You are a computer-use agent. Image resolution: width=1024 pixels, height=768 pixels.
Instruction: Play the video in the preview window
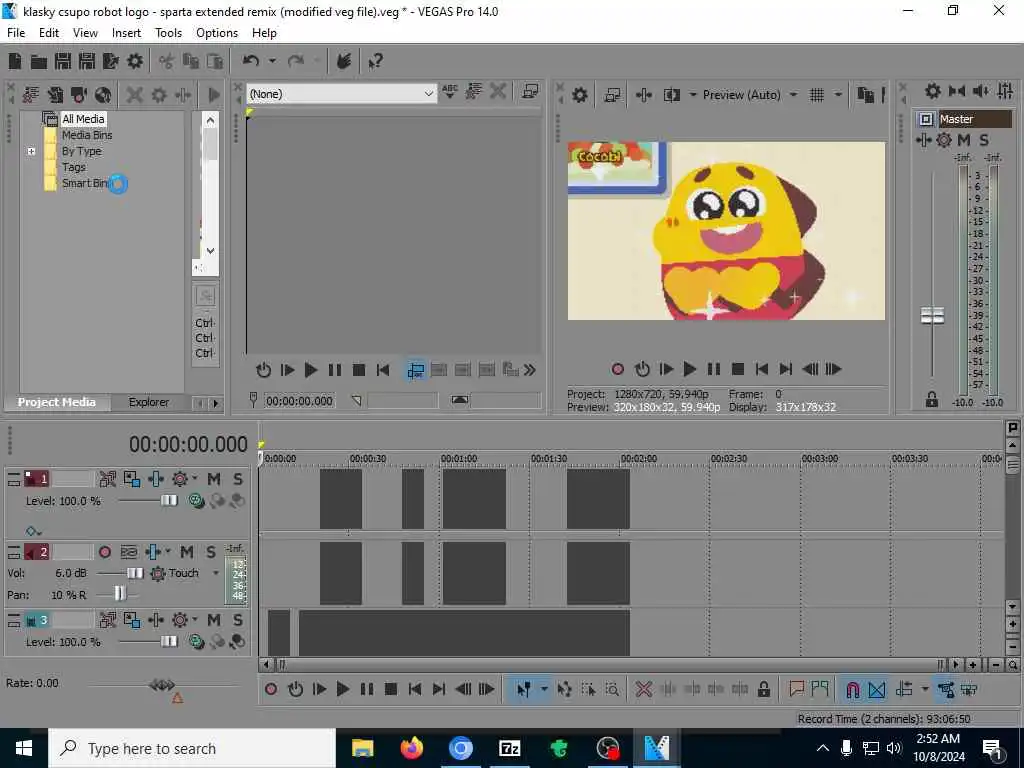[689, 370]
